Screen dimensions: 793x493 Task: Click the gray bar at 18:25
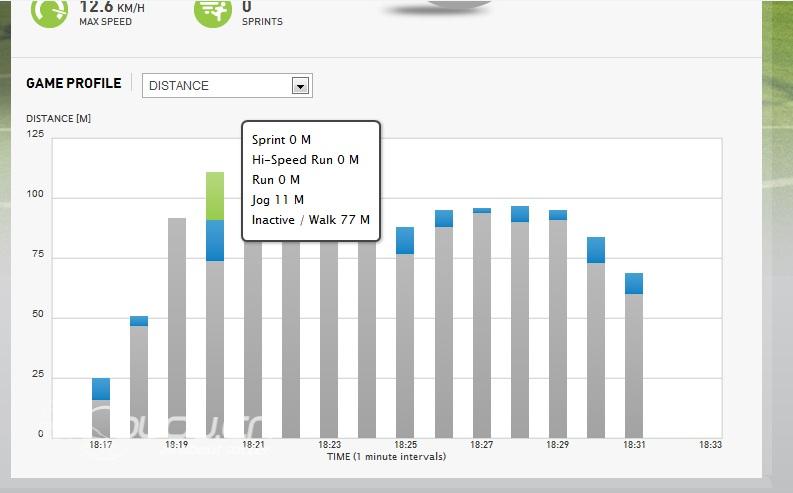[x=405, y=345]
